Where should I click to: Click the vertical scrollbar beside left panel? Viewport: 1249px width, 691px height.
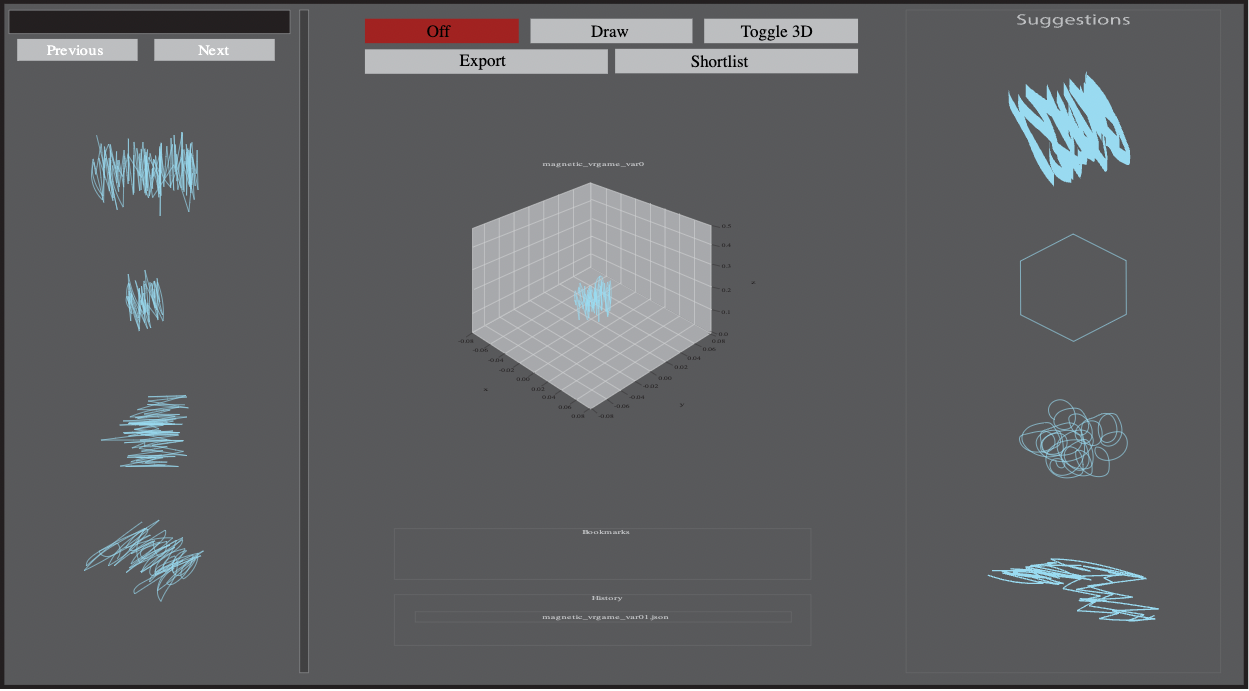(x=304, y=340)
